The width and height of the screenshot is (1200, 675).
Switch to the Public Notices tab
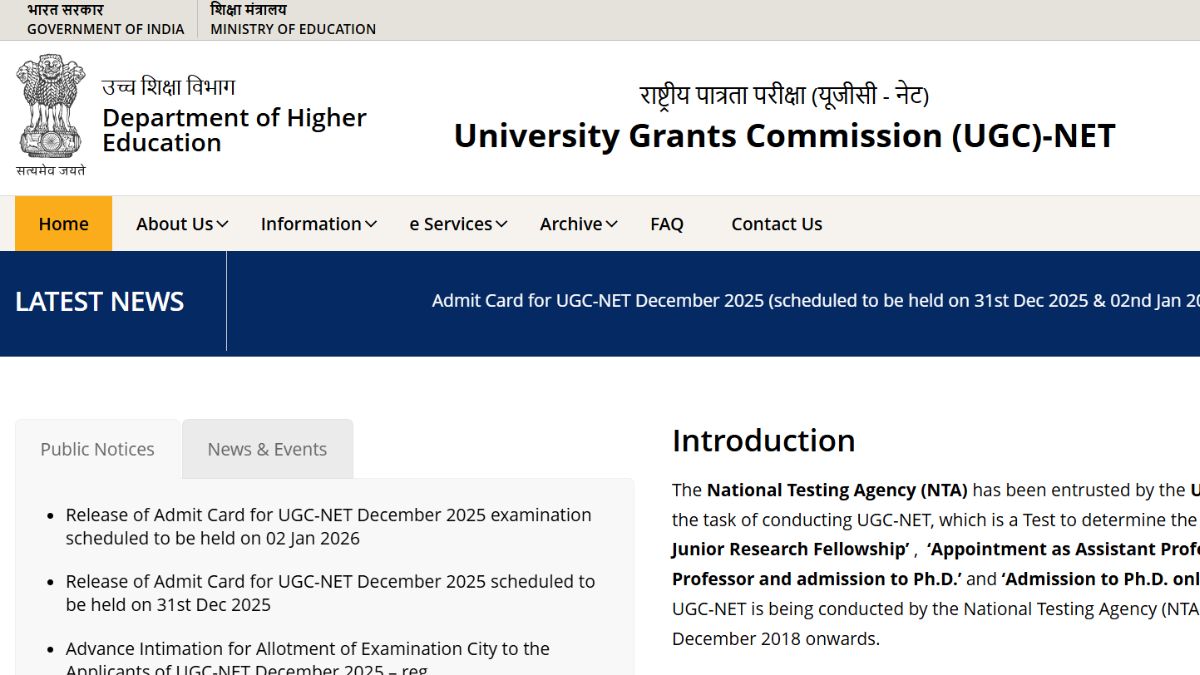pos(97,449)
